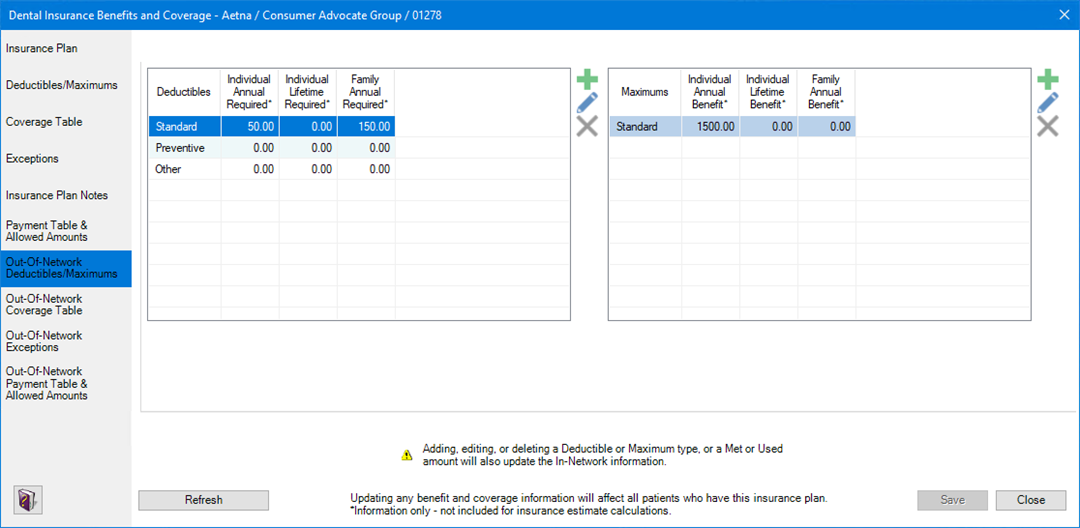This screenshot has height=528, width=1080.
Task: Open the Deductibles/Maximums section
Action: pyautogui.click(x=65, y=85)
